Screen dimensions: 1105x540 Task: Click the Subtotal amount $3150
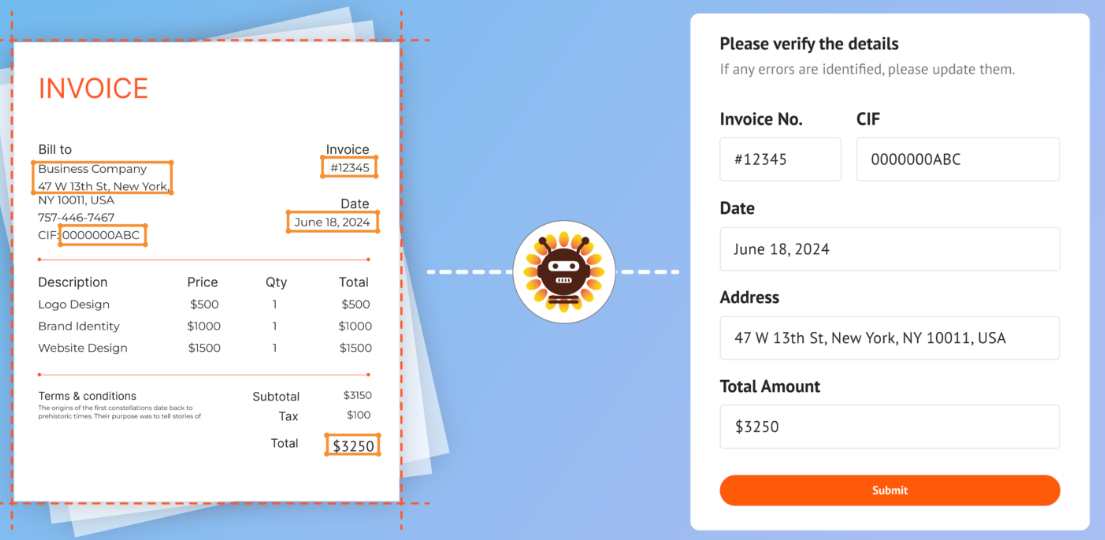click(x=357, y=396)
